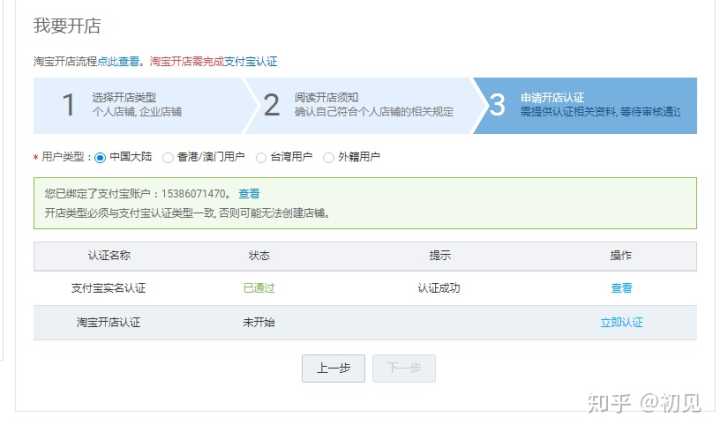Open the 点此查看 process link
720x432 pixels.
[x=118, y=61]
